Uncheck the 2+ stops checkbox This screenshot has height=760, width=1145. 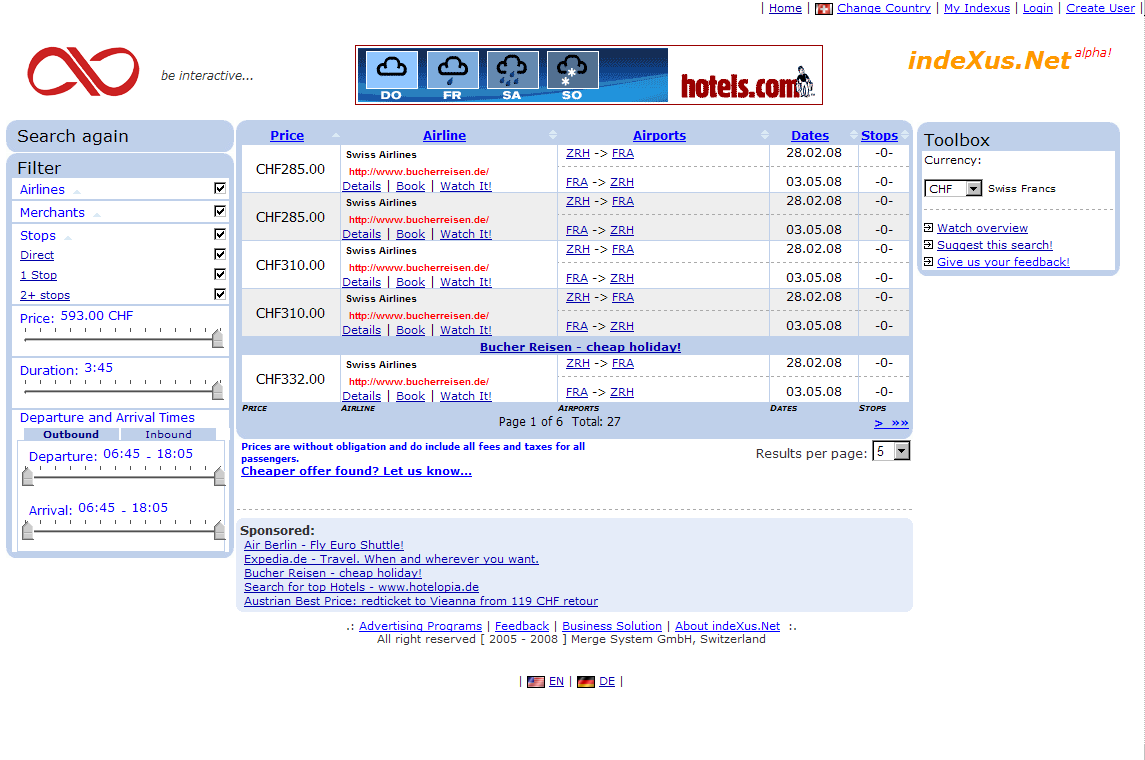(x=220, y=293)
